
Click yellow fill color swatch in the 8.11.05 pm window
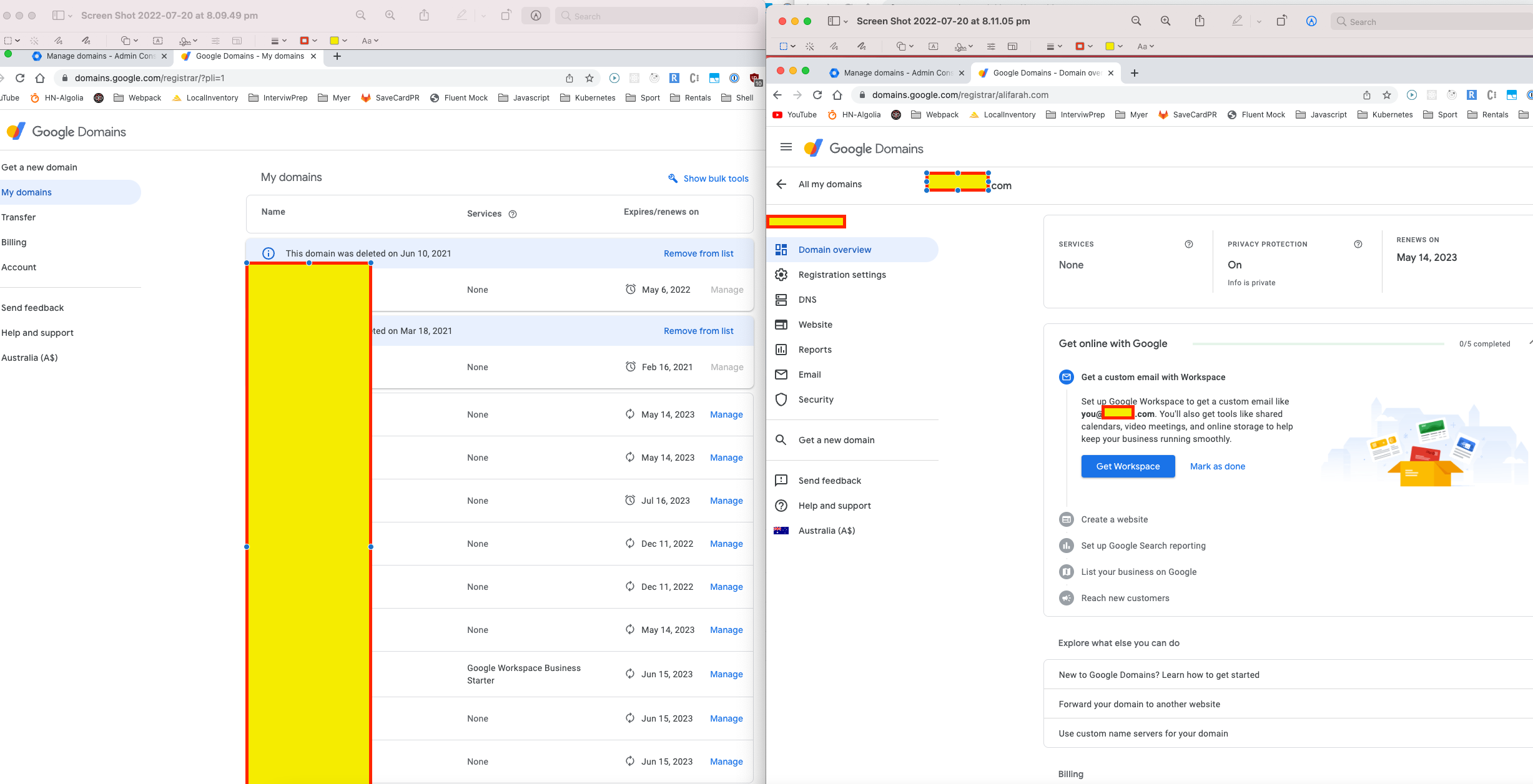point(1110,46)
